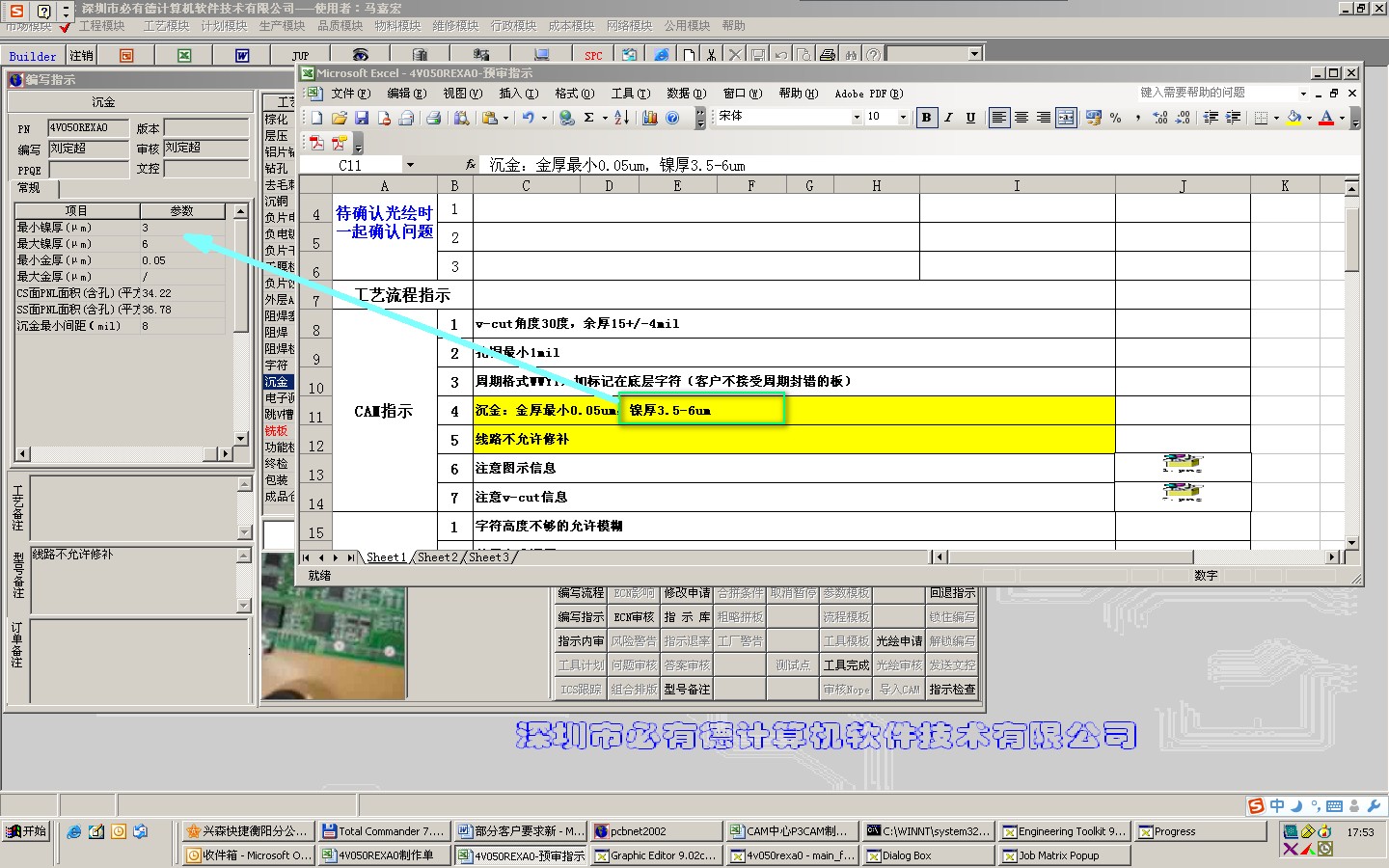Toggle Align Left
Viewport: 1389px width, 868px height.
coord(999,118)
